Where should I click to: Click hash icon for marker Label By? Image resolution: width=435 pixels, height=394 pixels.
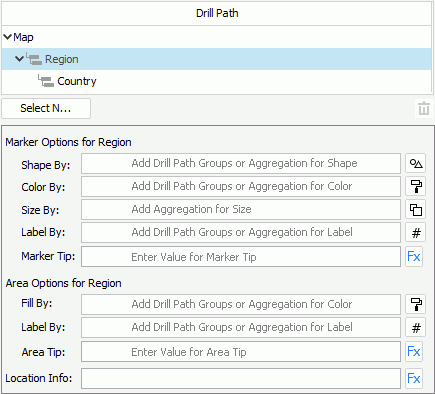coord(415,232)
